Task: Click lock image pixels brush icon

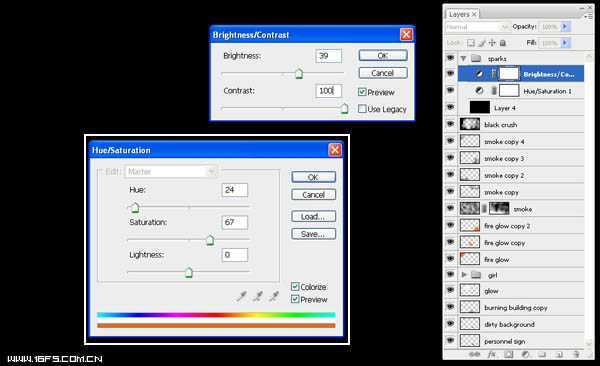Action: pyautogui.click(x=483, y=43)
